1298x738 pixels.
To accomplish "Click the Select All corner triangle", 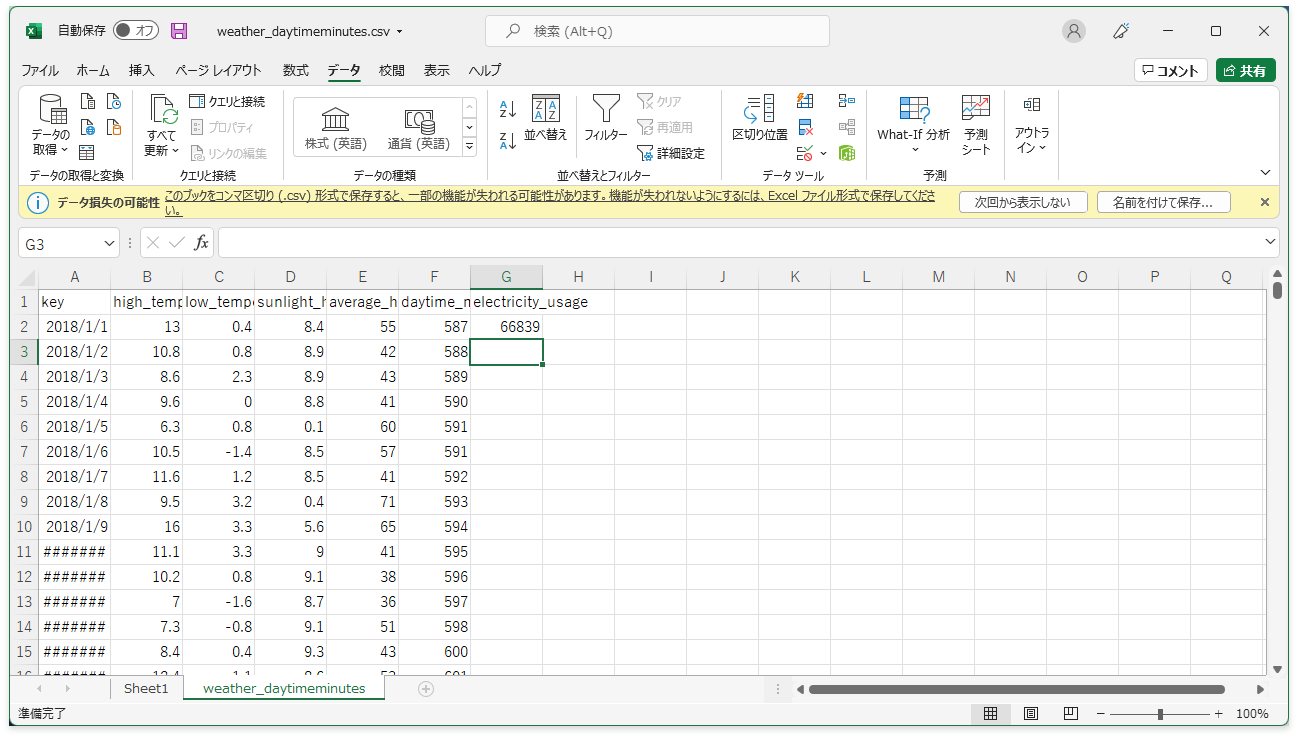I will pyautogui.click(x=28, y=277).
